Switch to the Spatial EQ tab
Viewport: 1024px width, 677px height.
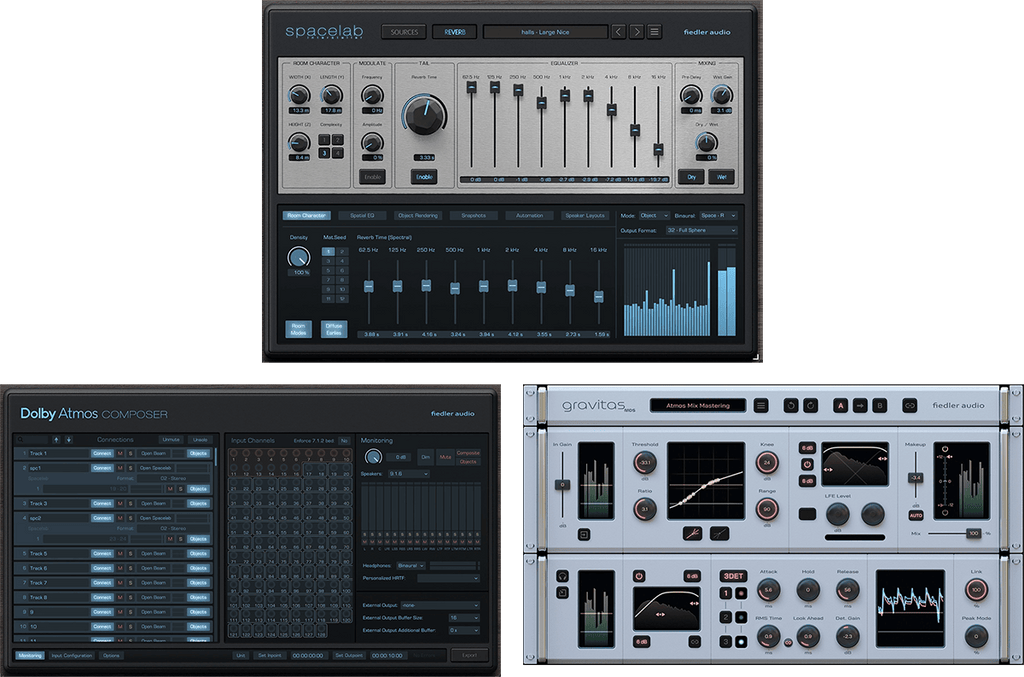(362, 215)
